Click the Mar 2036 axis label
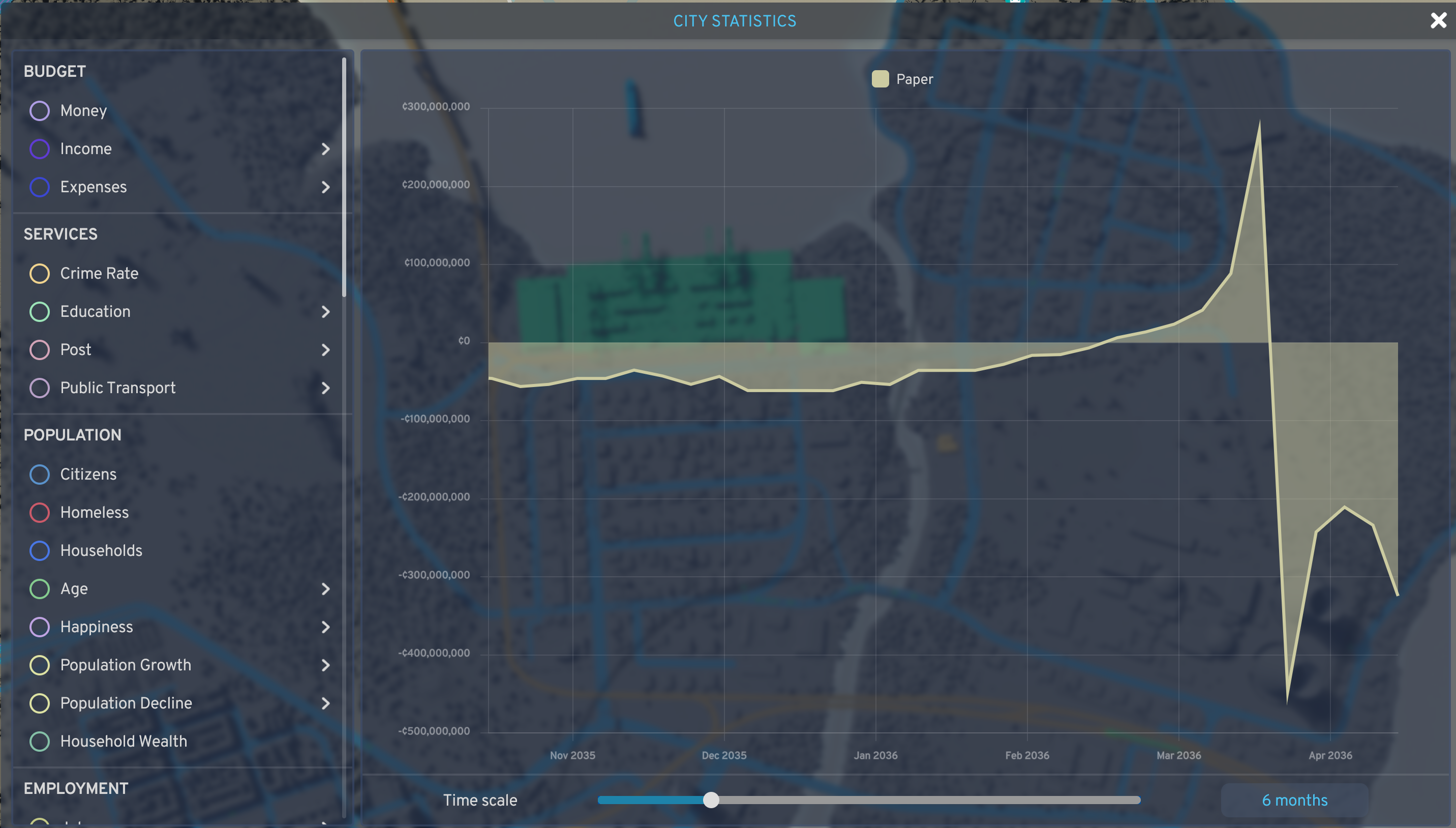The height and width of the screenshot is (828, 1456). [1178, 755]
